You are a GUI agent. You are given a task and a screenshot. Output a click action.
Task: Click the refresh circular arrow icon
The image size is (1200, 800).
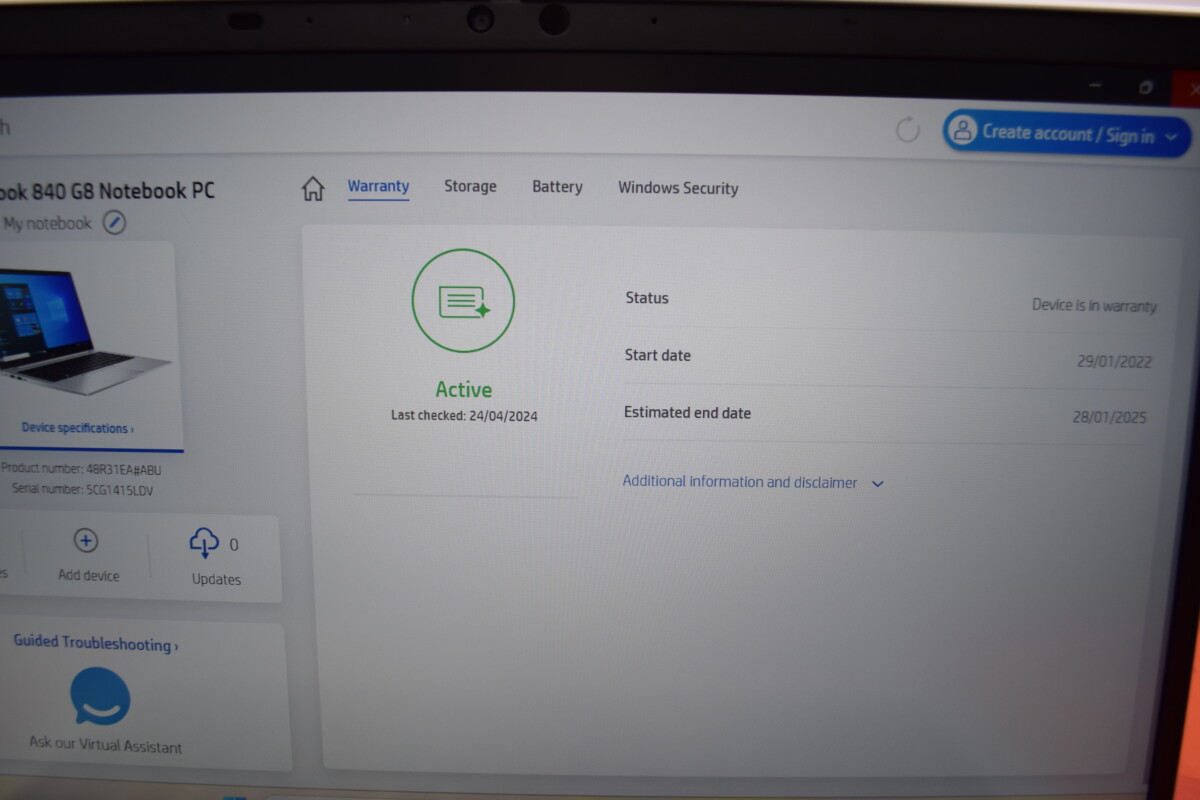tap(907, 129)
